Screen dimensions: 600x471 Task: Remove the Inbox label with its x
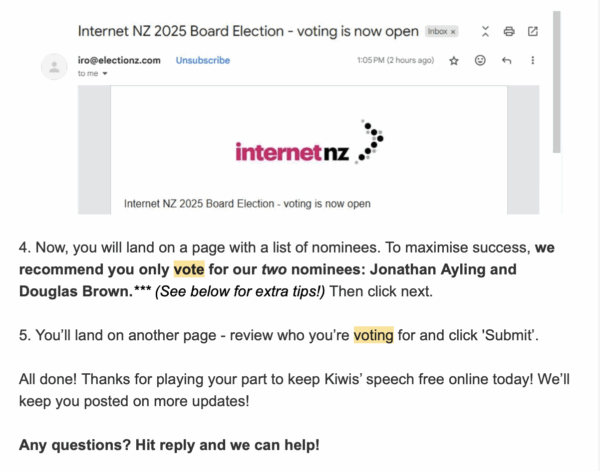tap(452, 32)
